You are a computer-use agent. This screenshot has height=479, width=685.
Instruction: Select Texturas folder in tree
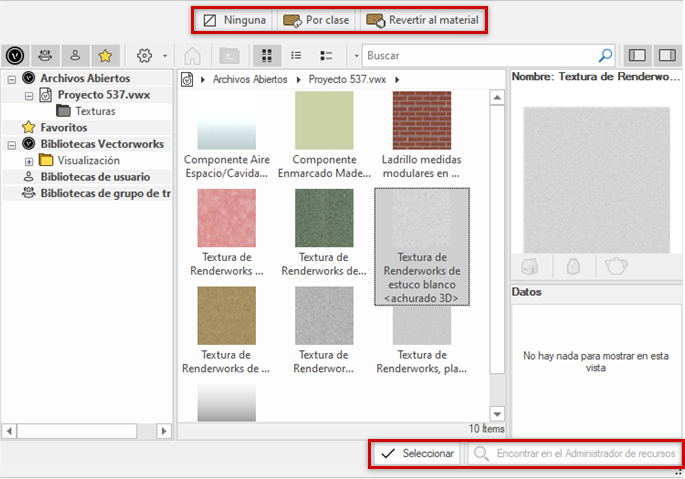pos(95,111)
